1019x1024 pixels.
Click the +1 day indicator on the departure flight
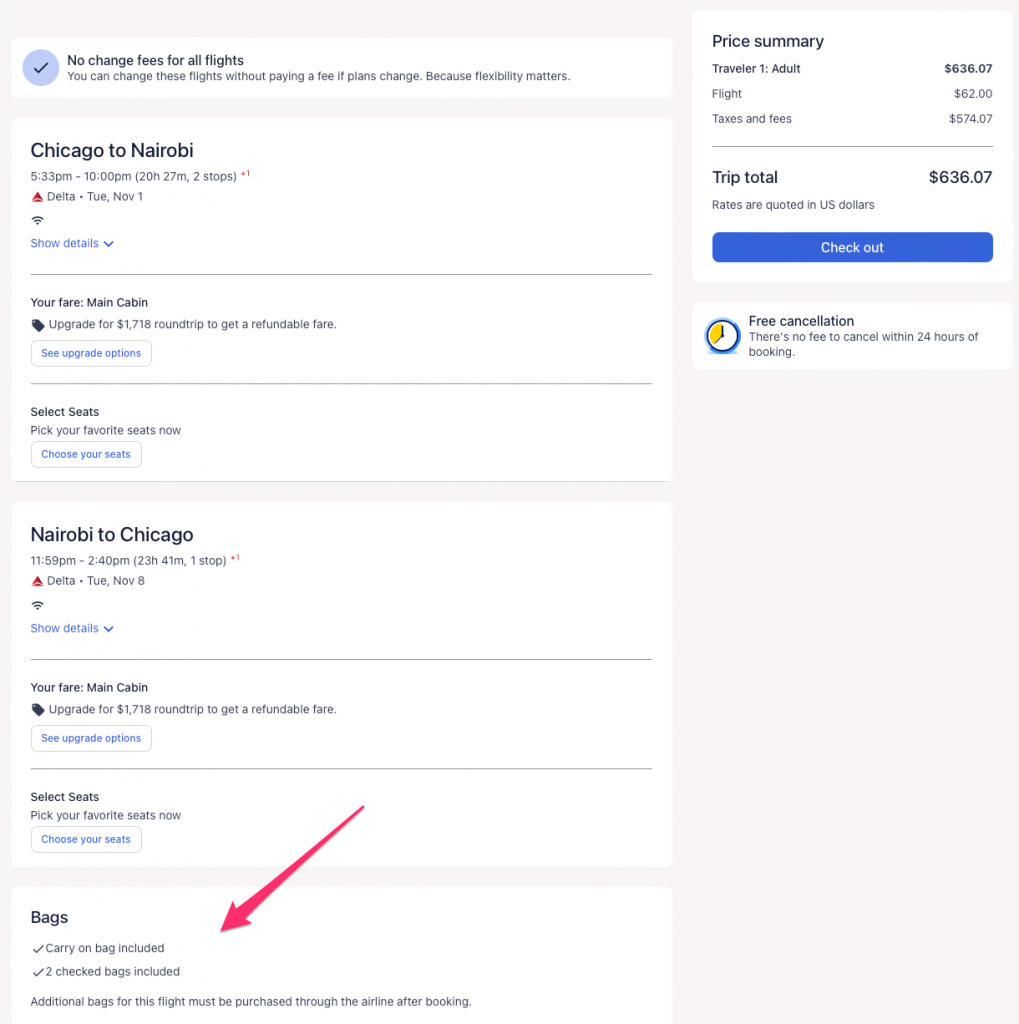pos(245,174)
